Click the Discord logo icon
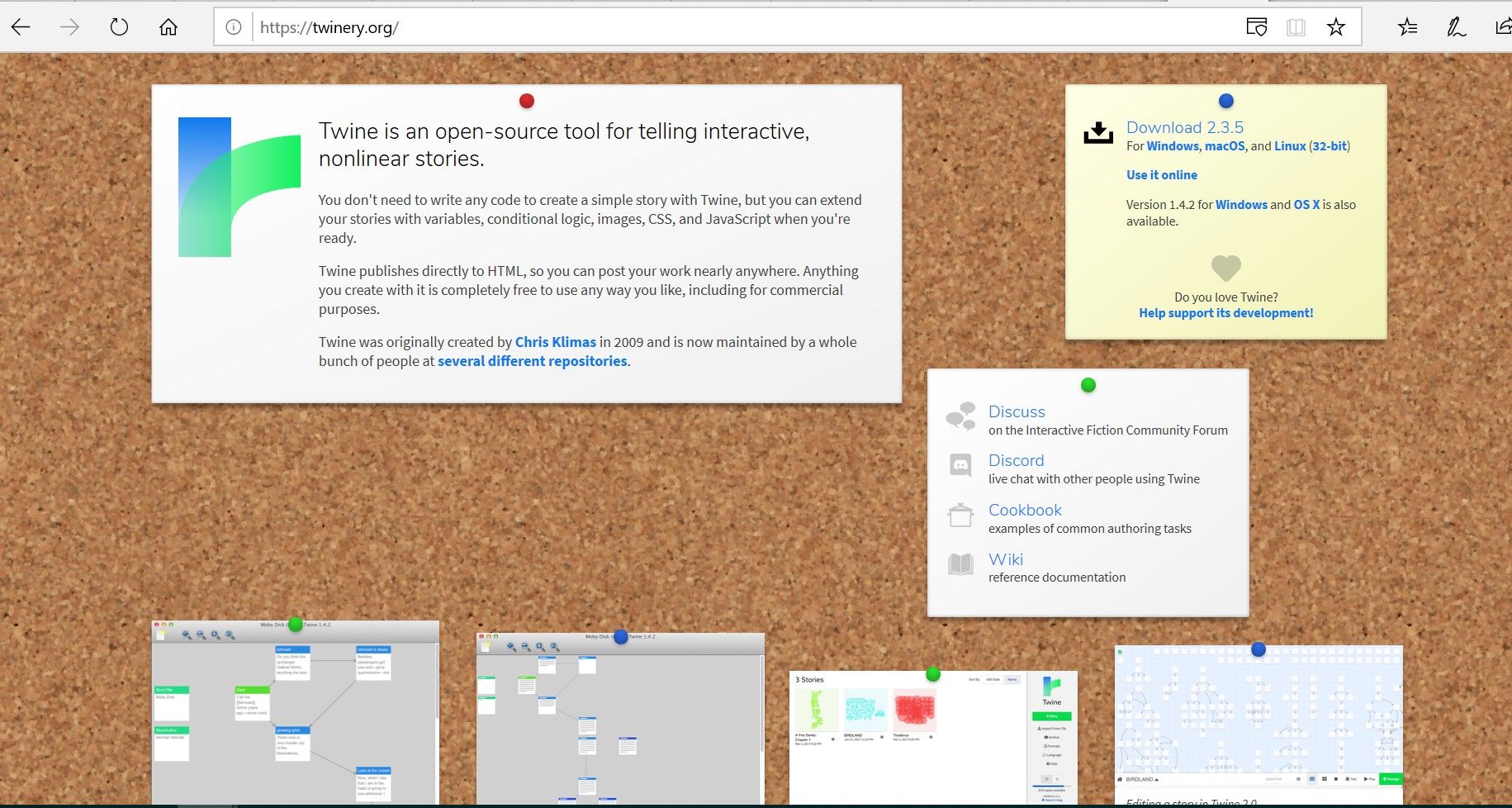 tap(960, 466)
